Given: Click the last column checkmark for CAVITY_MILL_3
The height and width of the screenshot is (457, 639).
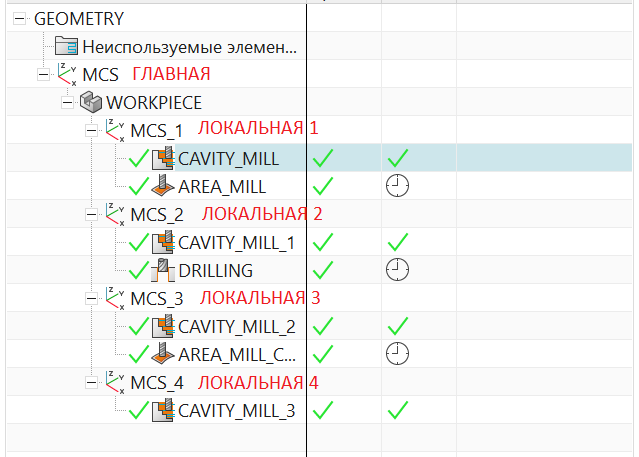Looking at the screenshot, I should click(x=398, y=410).
